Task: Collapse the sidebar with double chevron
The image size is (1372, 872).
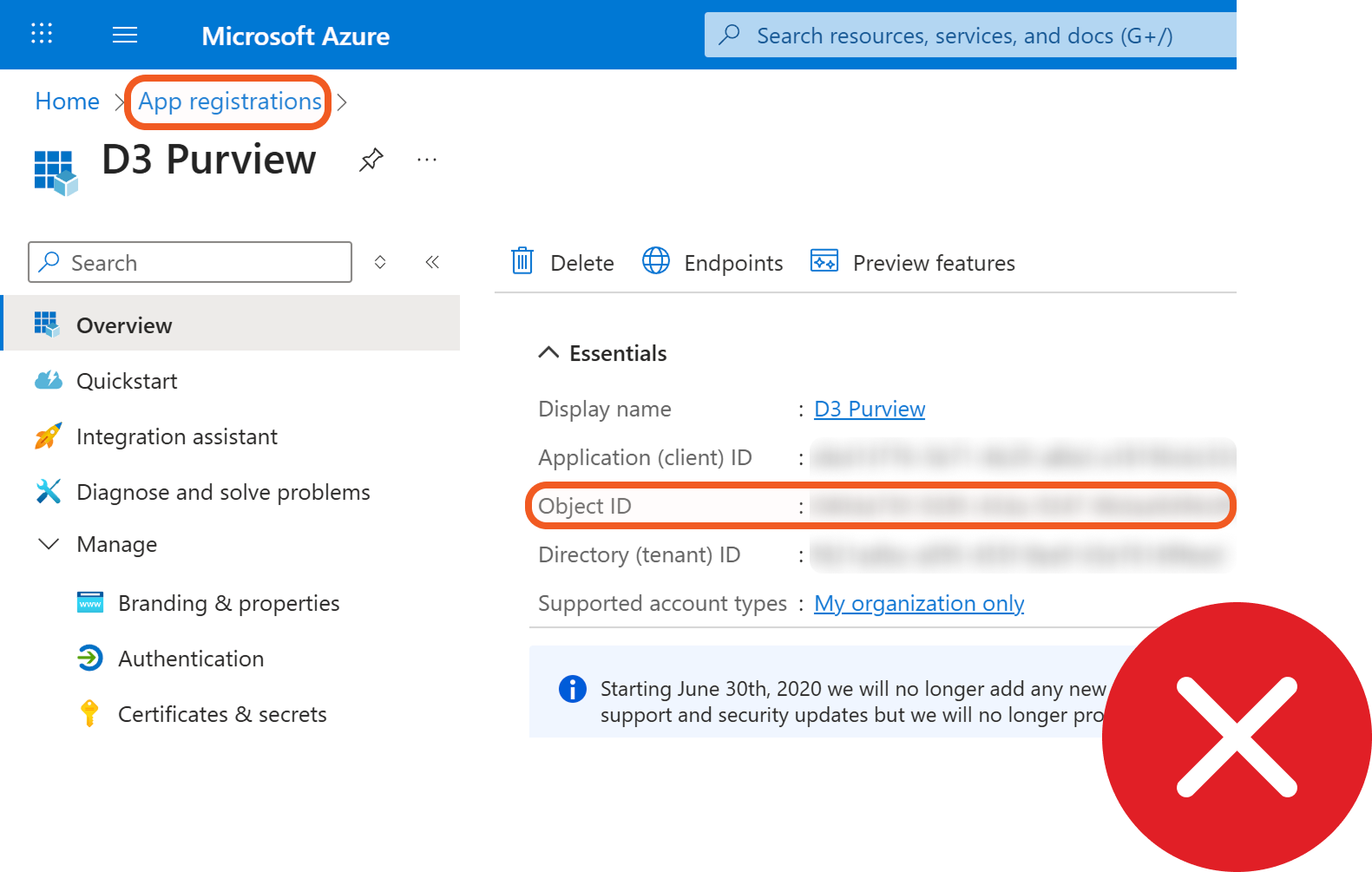Action: point(432,262)
